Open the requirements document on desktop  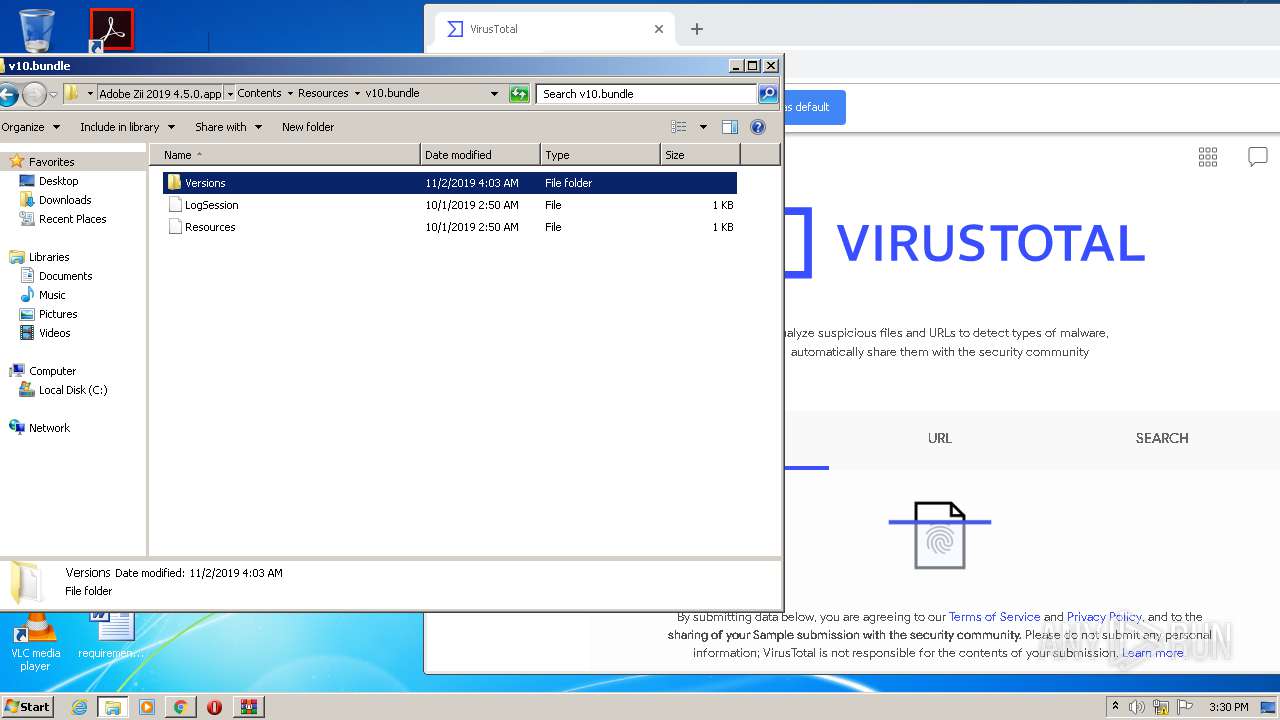[x=111, y=636]
